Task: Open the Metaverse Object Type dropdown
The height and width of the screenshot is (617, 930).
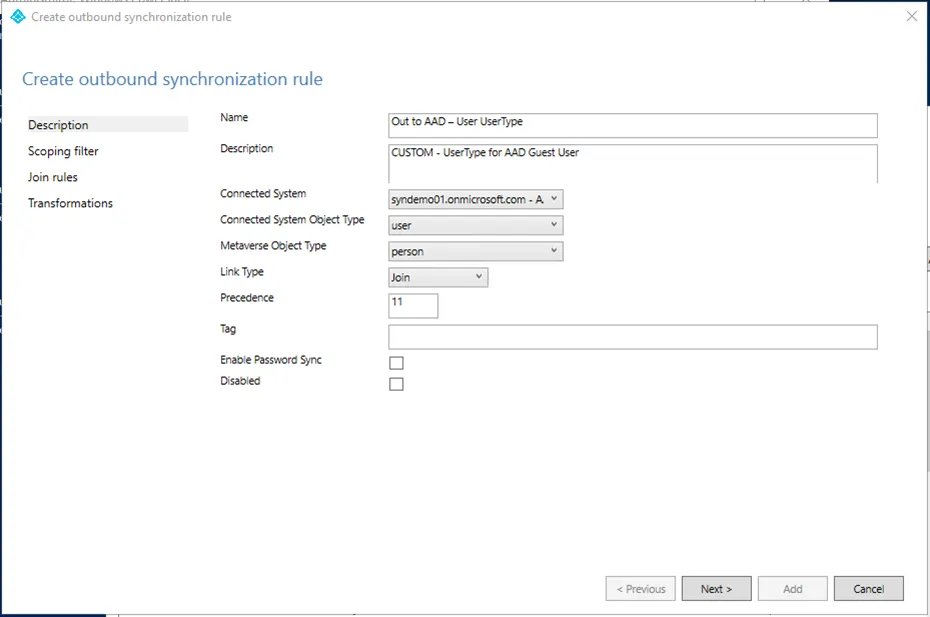Action: [476, 252]
